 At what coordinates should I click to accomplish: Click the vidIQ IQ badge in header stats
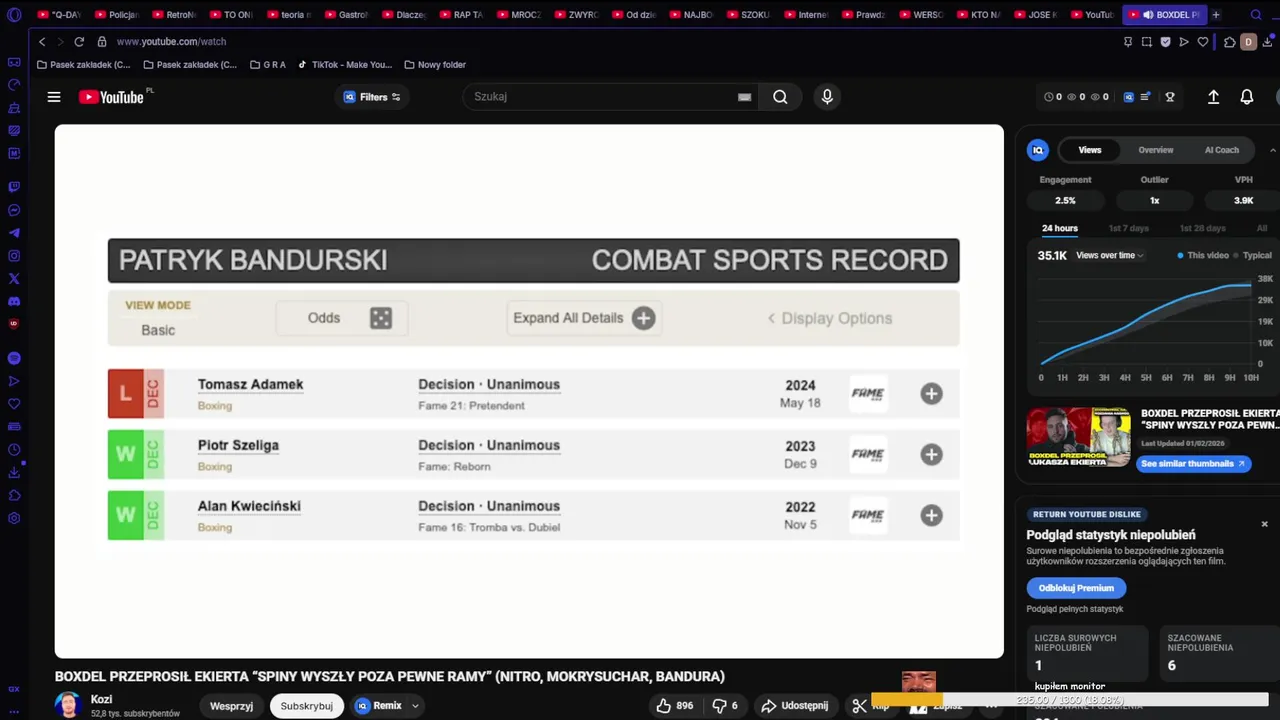click(1129, 97)
